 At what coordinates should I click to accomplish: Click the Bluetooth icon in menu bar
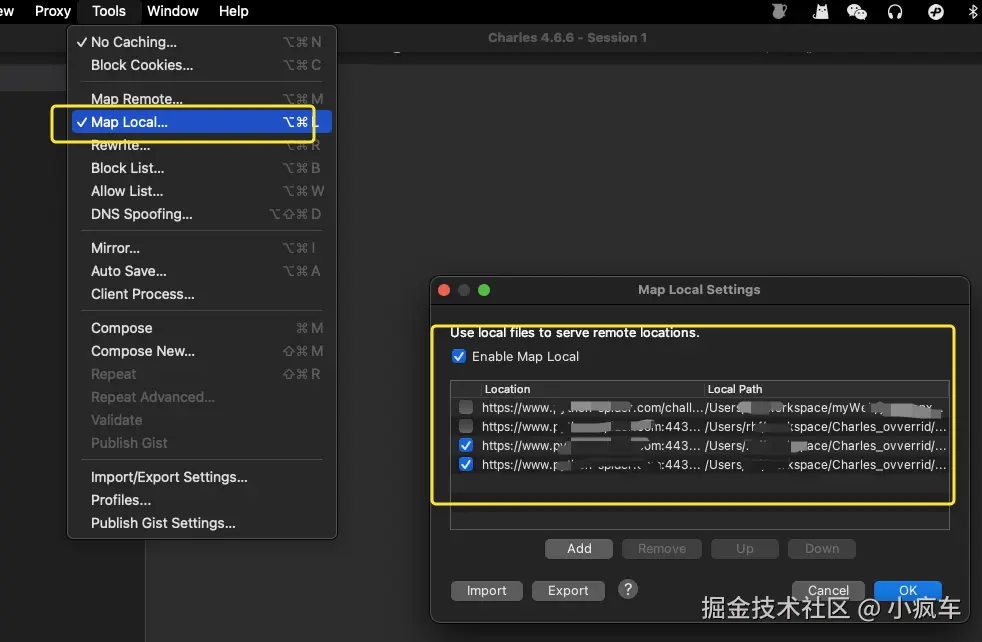point(973,11)
